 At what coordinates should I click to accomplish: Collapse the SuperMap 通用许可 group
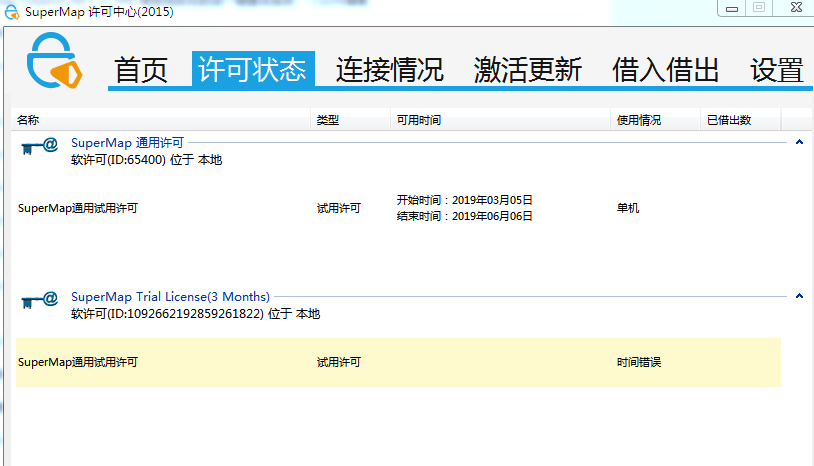pyautogui.click(x=799, y=142)
